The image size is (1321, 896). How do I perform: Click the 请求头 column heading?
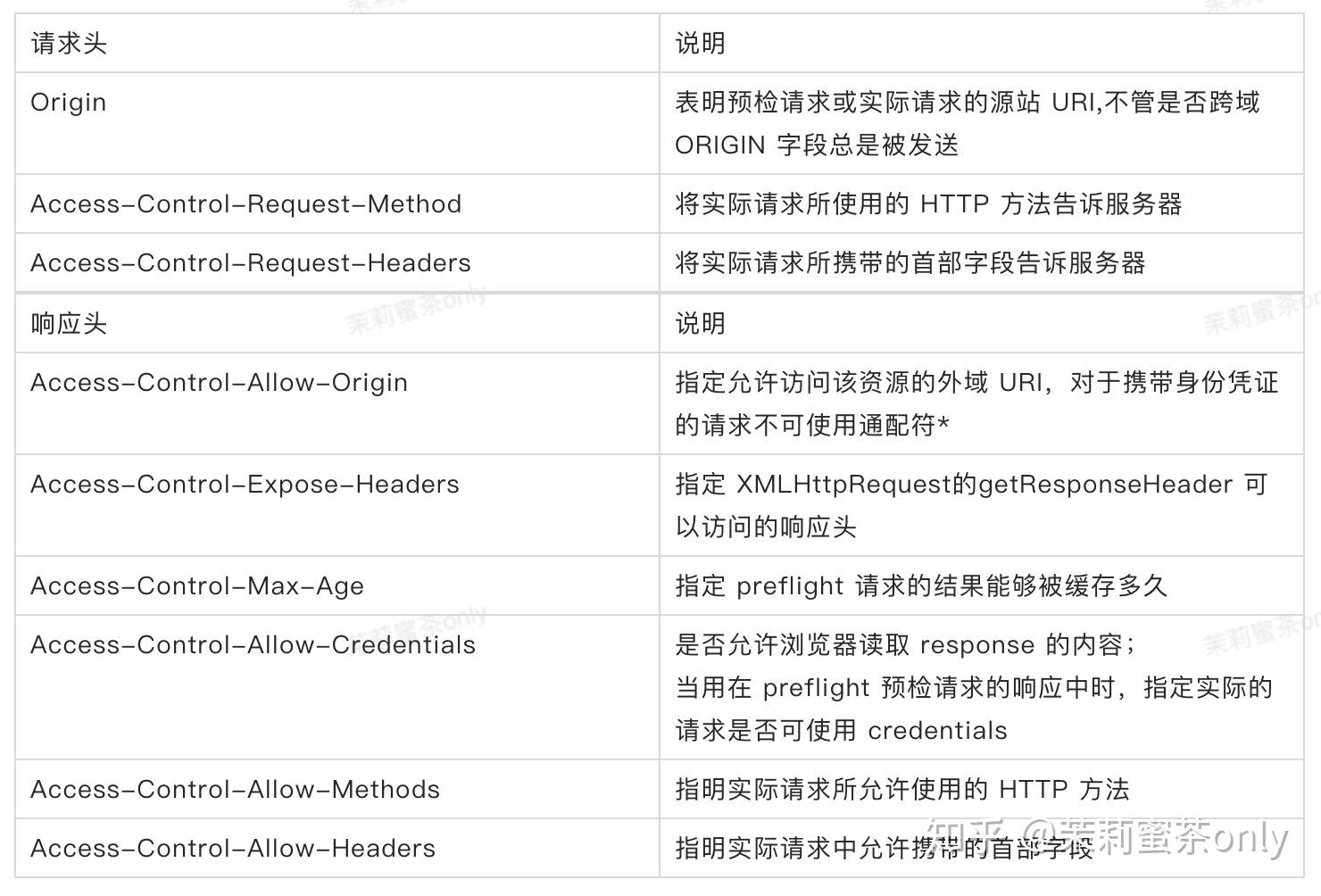[x=69, y=43]
